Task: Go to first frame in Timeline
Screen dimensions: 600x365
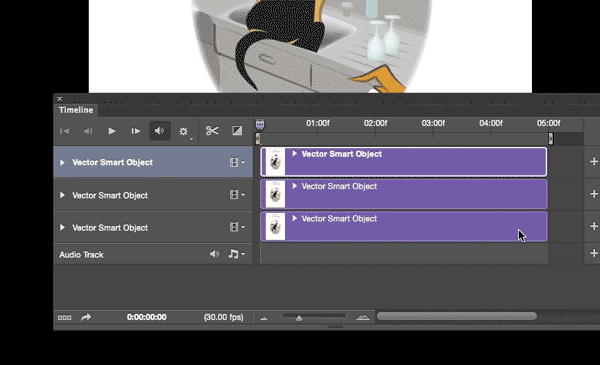Action: [64, 131]
